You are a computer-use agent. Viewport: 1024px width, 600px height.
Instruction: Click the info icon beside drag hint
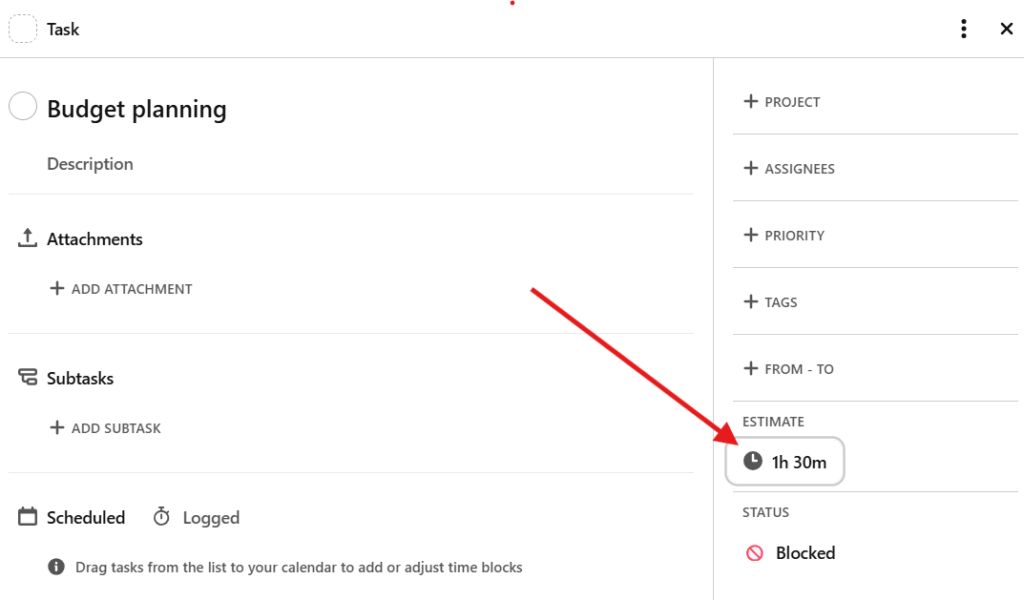click(57, 567)
